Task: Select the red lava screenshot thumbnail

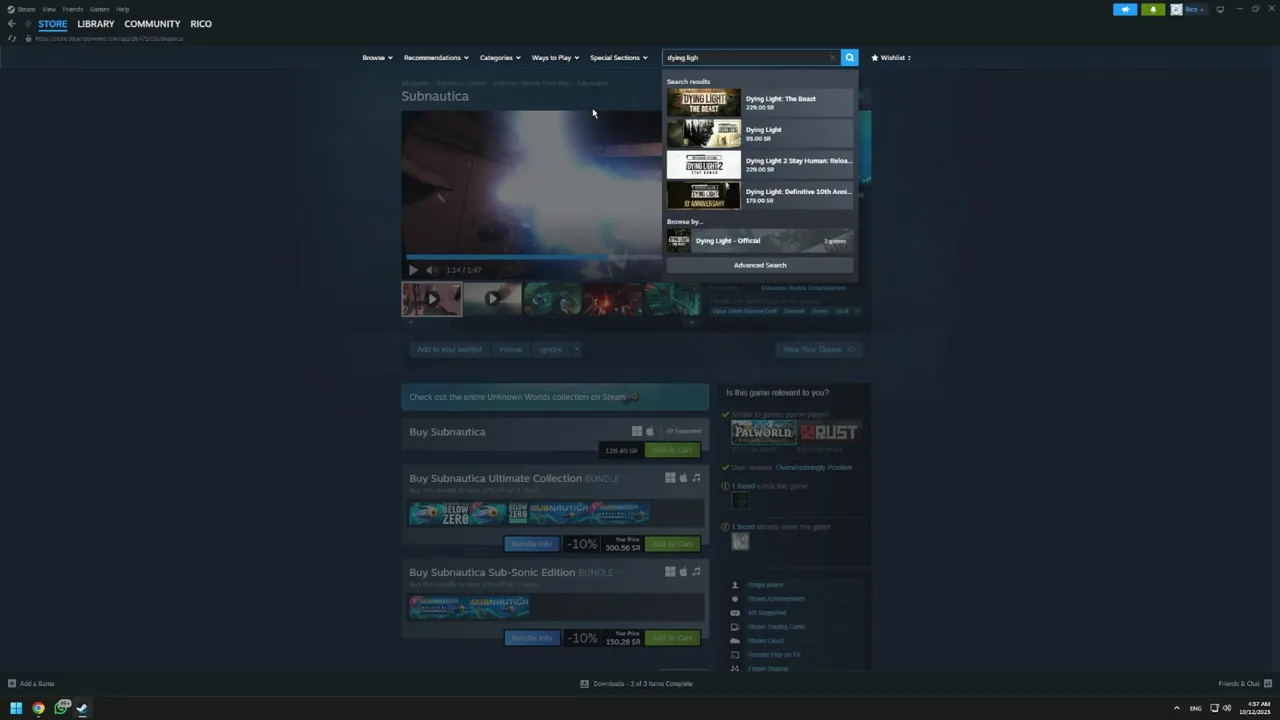Action: tap(612, 298)
